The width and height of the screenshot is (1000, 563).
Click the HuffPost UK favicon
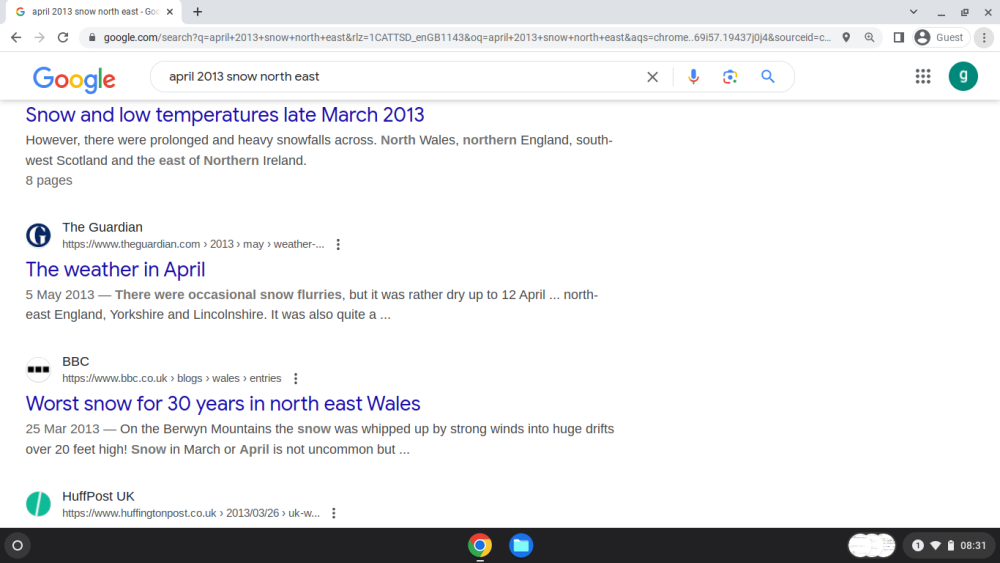coord(38,504)
